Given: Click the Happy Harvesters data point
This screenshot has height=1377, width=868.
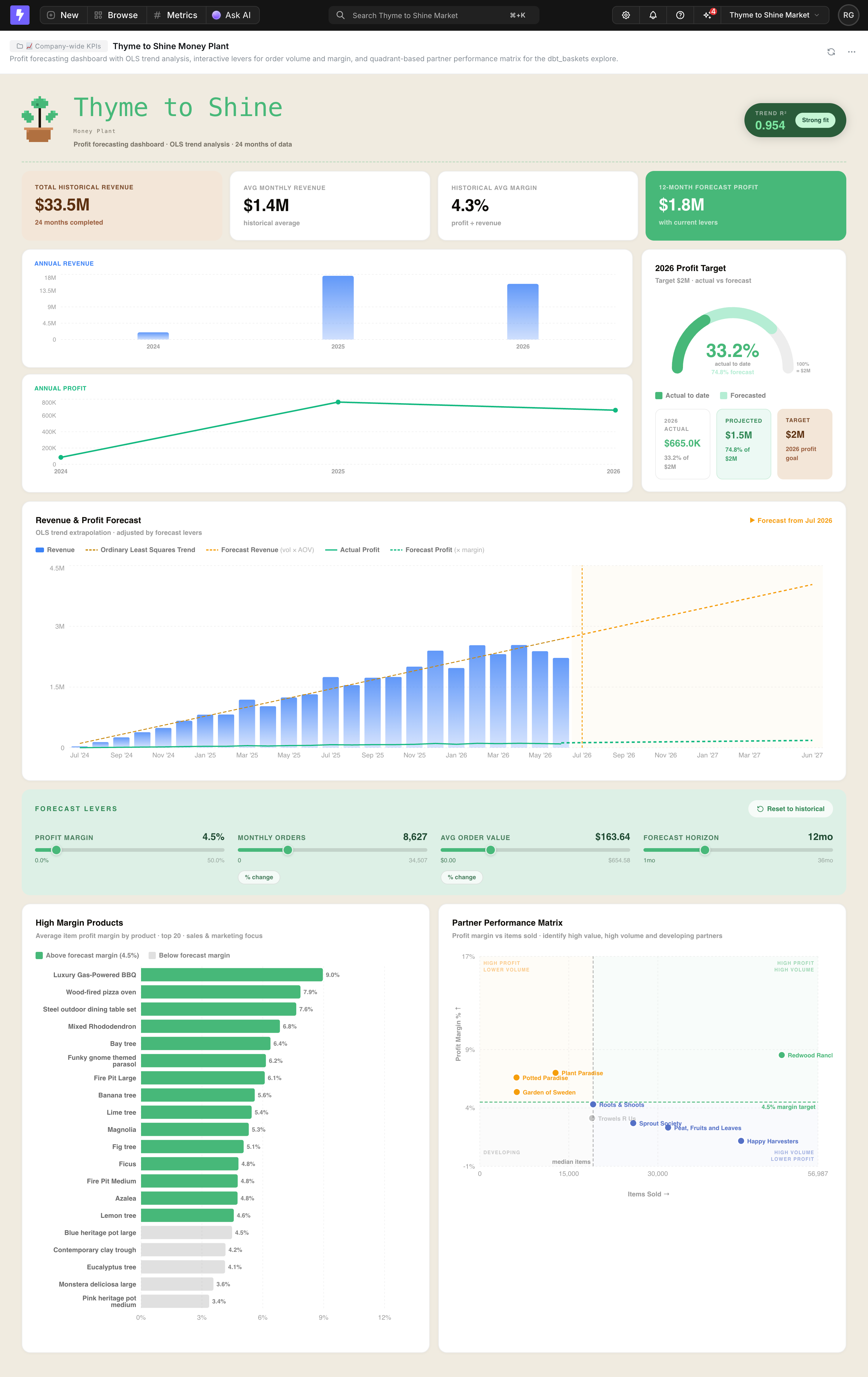Looking at the screenshot, I should pos(741,1141).
